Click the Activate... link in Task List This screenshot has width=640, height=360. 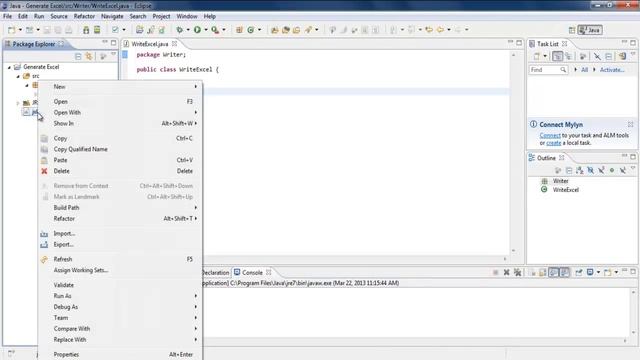pos(612,70)
